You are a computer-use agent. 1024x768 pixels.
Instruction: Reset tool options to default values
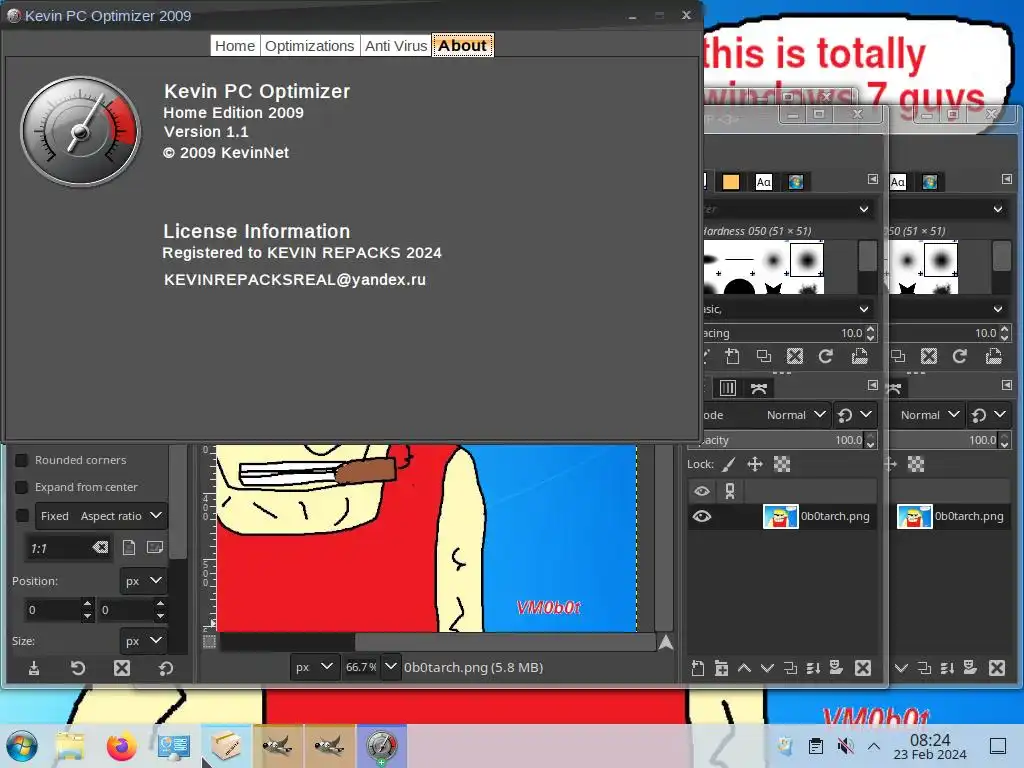pyautogui.click(x=165, y=668)
